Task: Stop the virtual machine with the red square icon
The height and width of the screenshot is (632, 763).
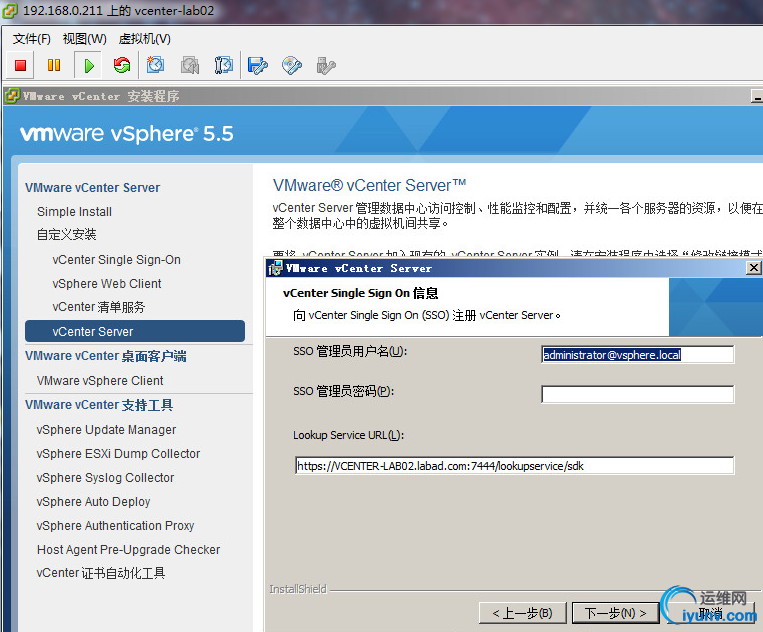Action: coord(20,66)
